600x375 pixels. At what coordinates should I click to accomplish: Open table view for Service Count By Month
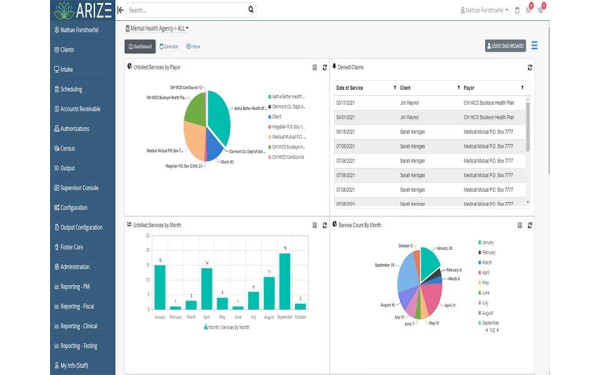point(520,225)
